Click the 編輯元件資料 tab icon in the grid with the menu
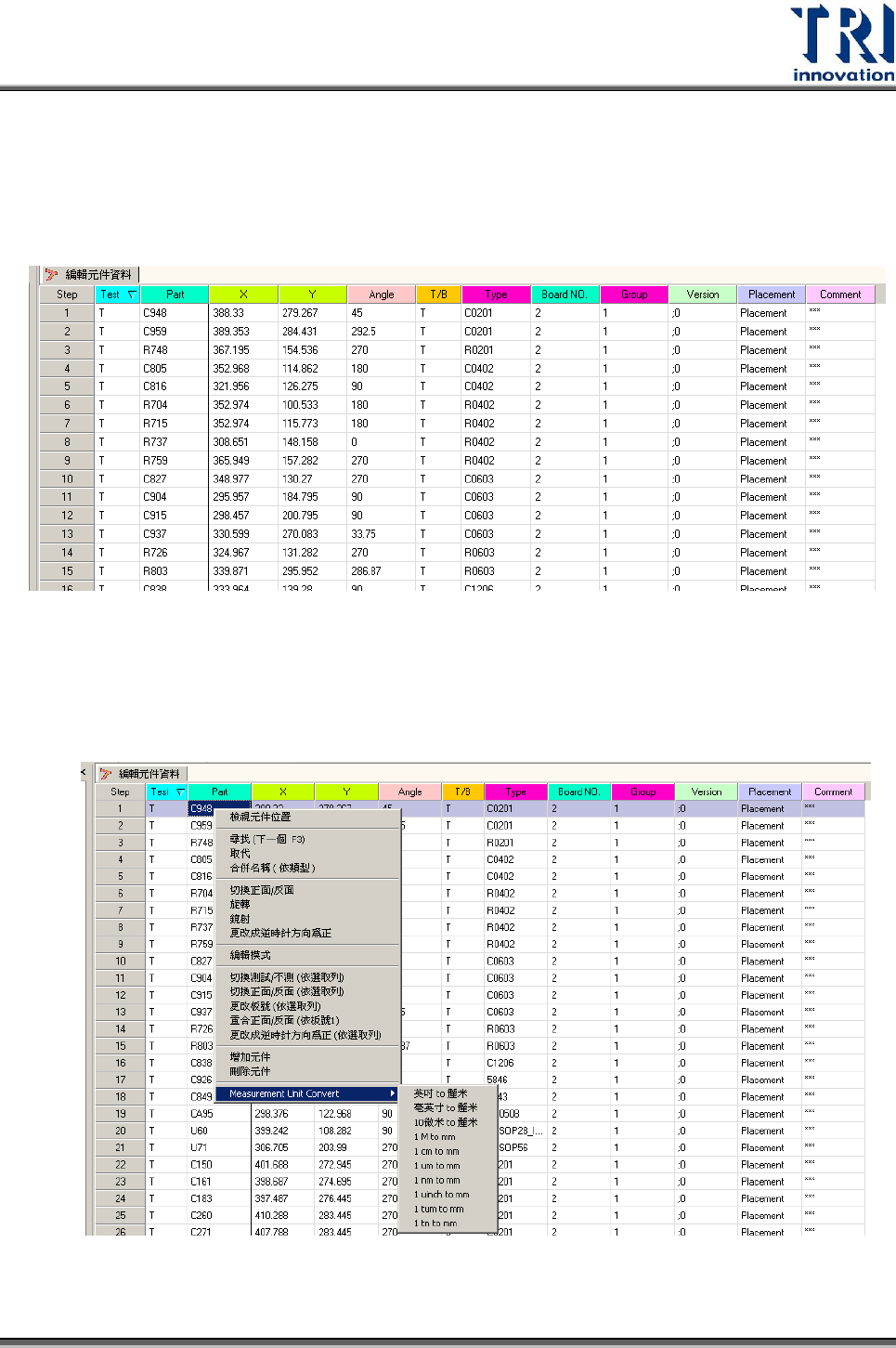896x1348 pixels. 105,774
